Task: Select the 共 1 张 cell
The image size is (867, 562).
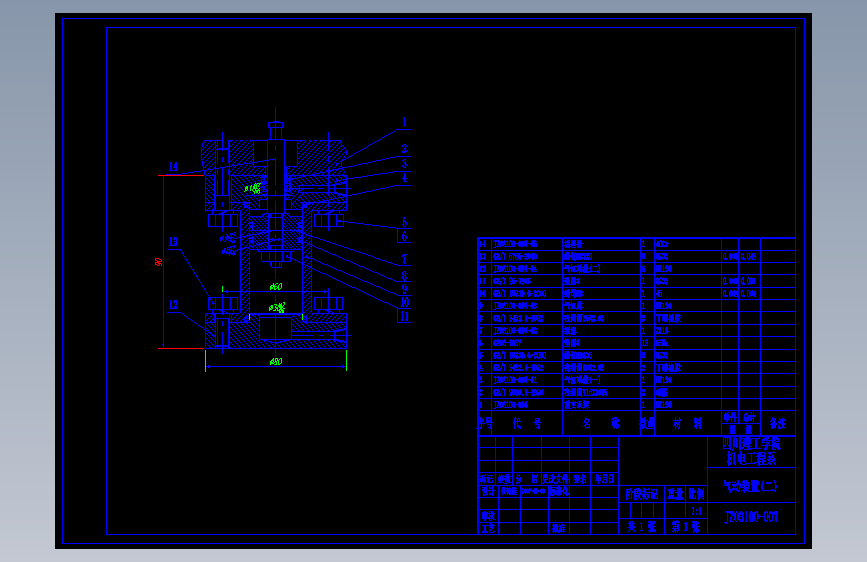Action: (641, 527)
